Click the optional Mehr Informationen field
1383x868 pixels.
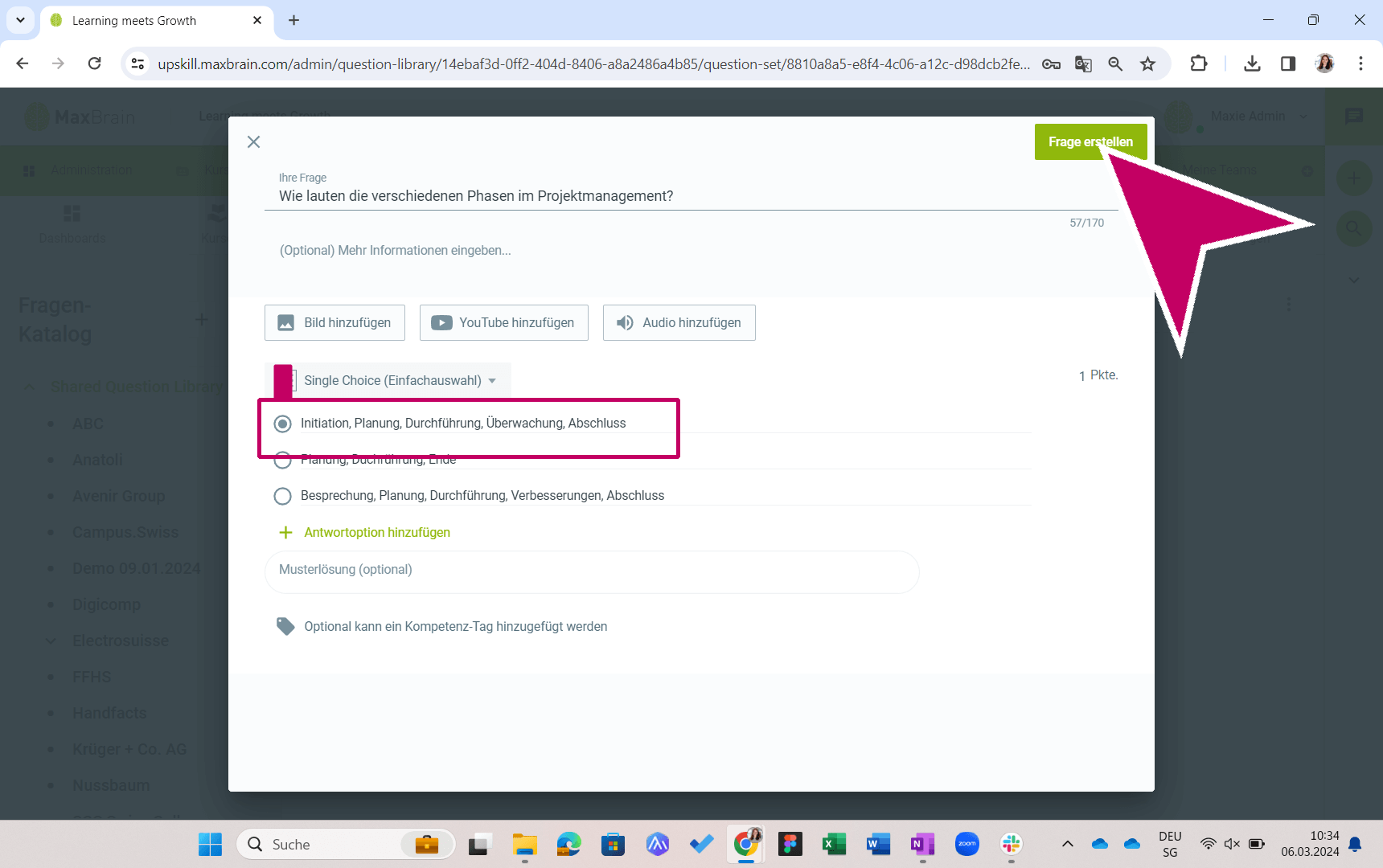pyautogui.click(x=691, y=251)
